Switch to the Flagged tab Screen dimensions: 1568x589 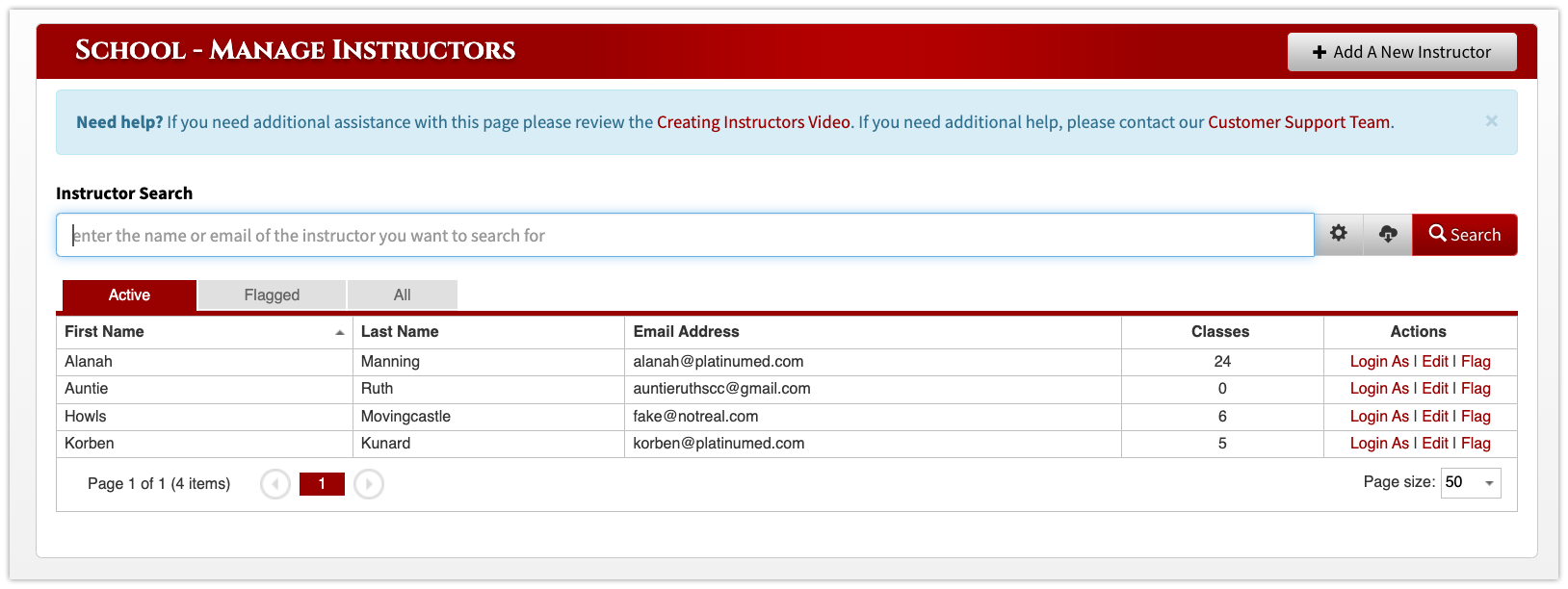pyautogui.click(x=272, y=295)
